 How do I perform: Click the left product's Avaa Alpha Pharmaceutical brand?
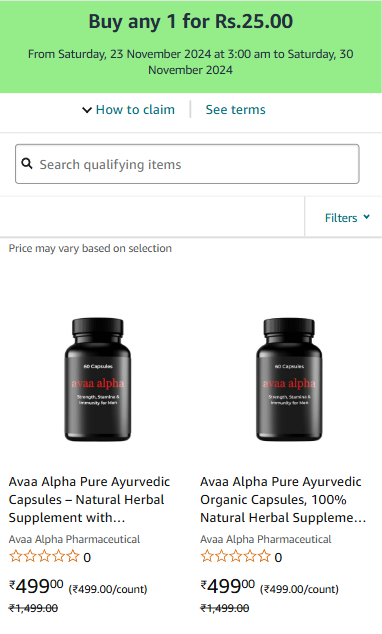coord(74,539)
